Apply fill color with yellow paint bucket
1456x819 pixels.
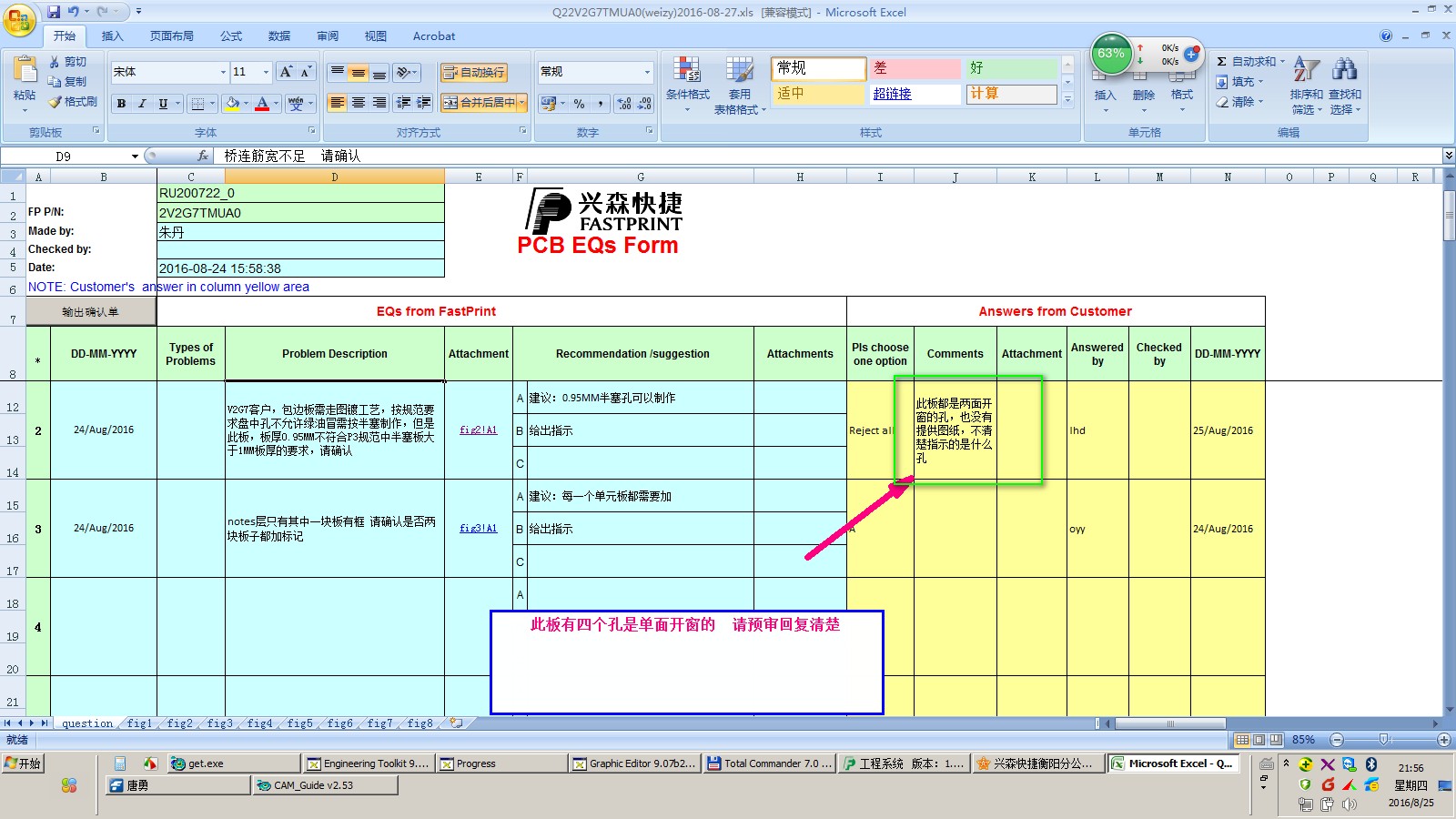232,104
